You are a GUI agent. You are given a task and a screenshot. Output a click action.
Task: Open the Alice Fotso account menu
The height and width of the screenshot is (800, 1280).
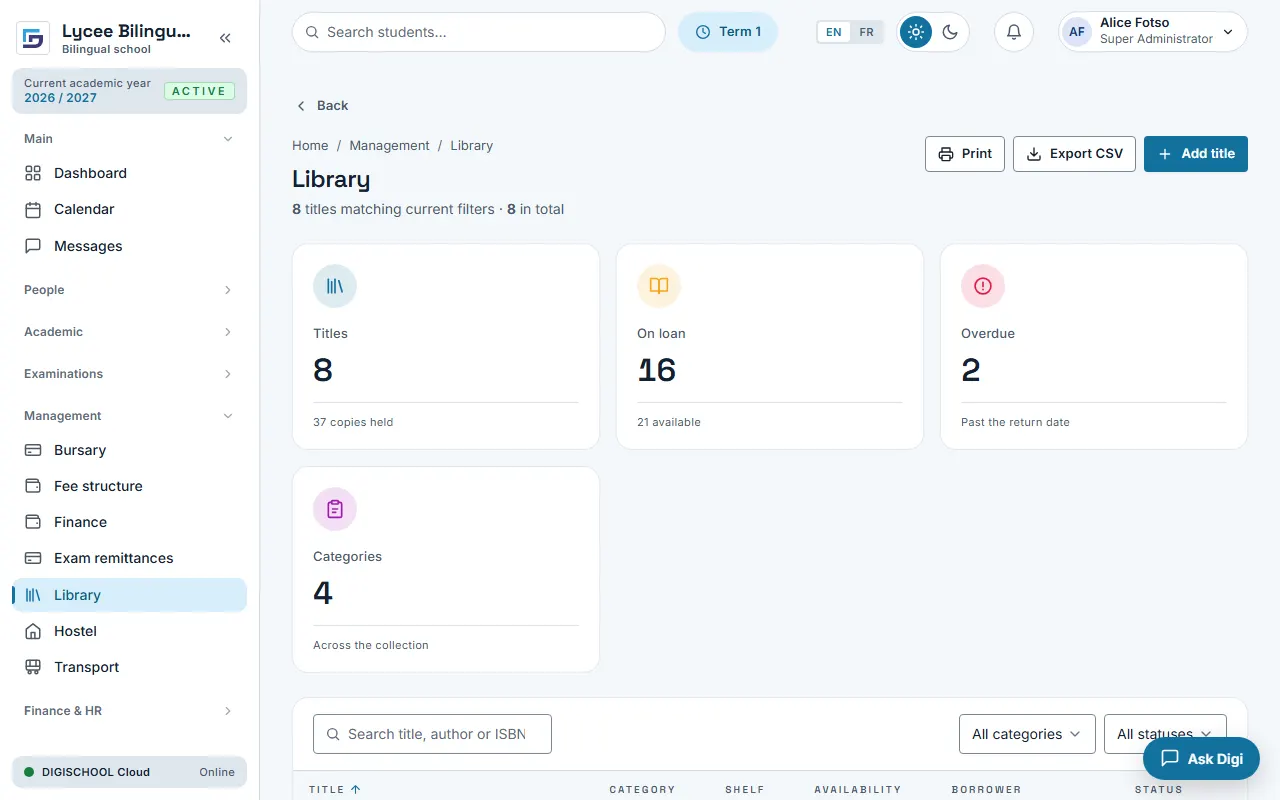[x=1153, y=32]
